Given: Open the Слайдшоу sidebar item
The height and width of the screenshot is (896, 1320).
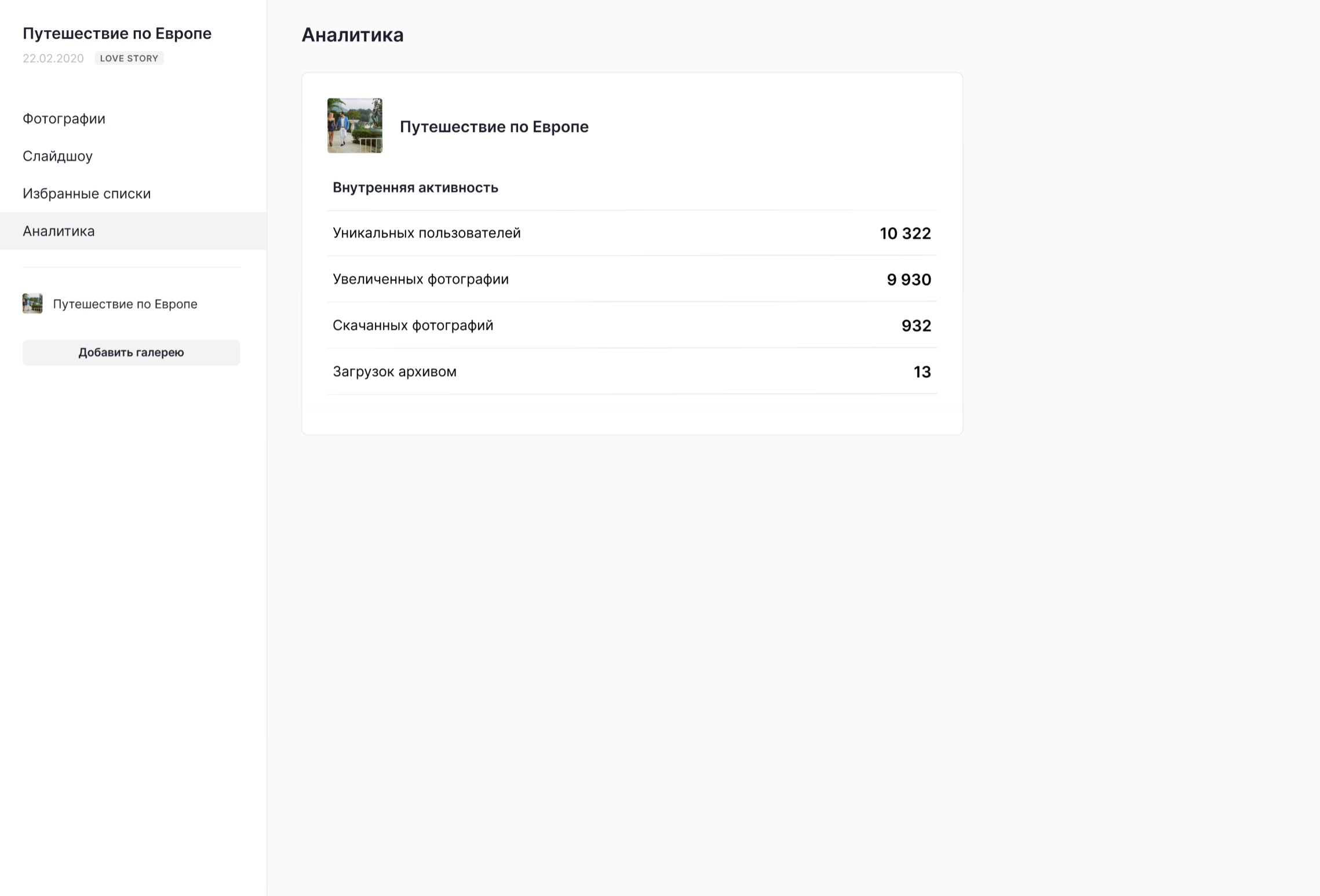Looking at the screenshot, I should click(x=57, y=156).
